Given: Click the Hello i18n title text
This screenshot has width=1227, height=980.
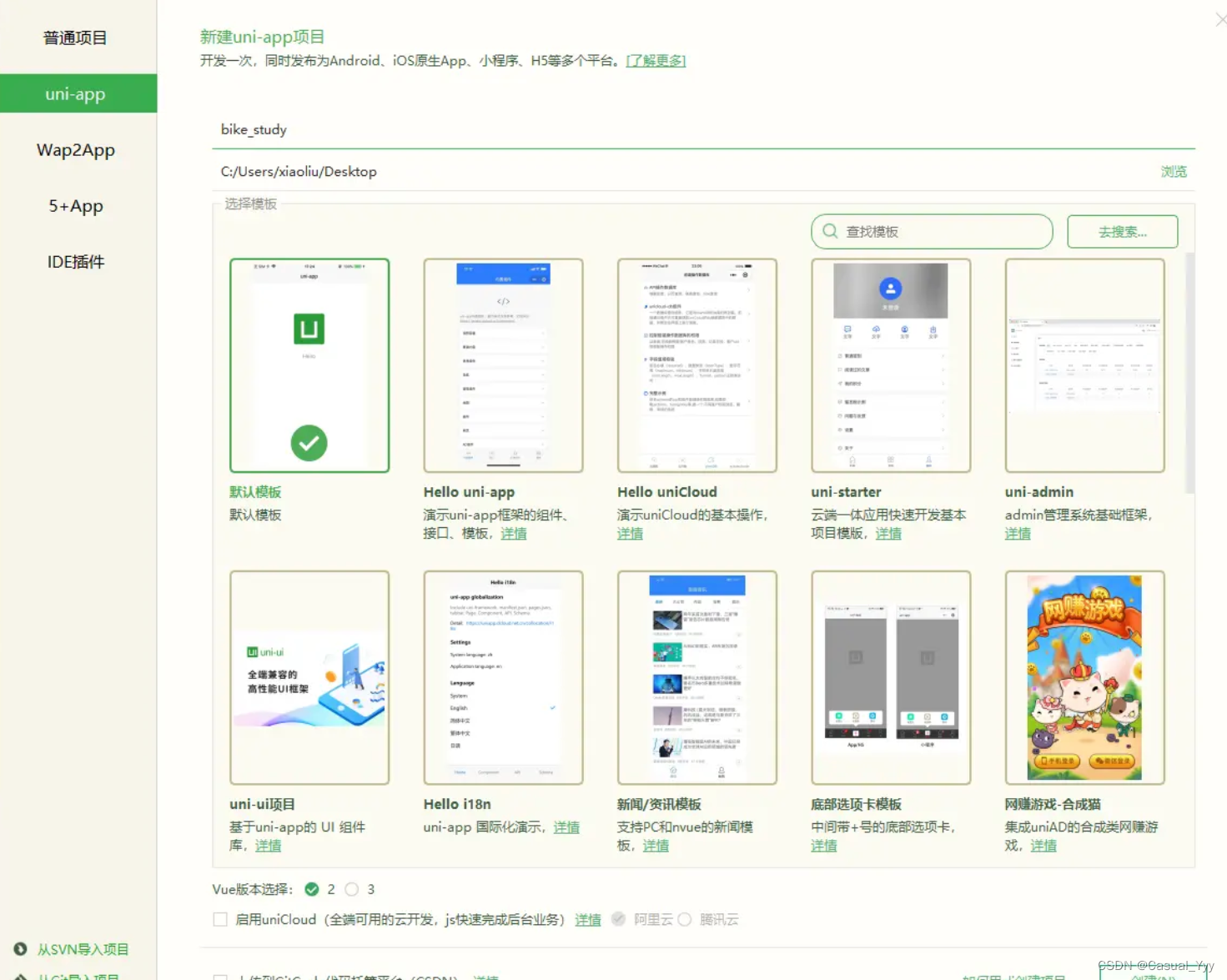Looking at the screenshot, I should [457, 804].
